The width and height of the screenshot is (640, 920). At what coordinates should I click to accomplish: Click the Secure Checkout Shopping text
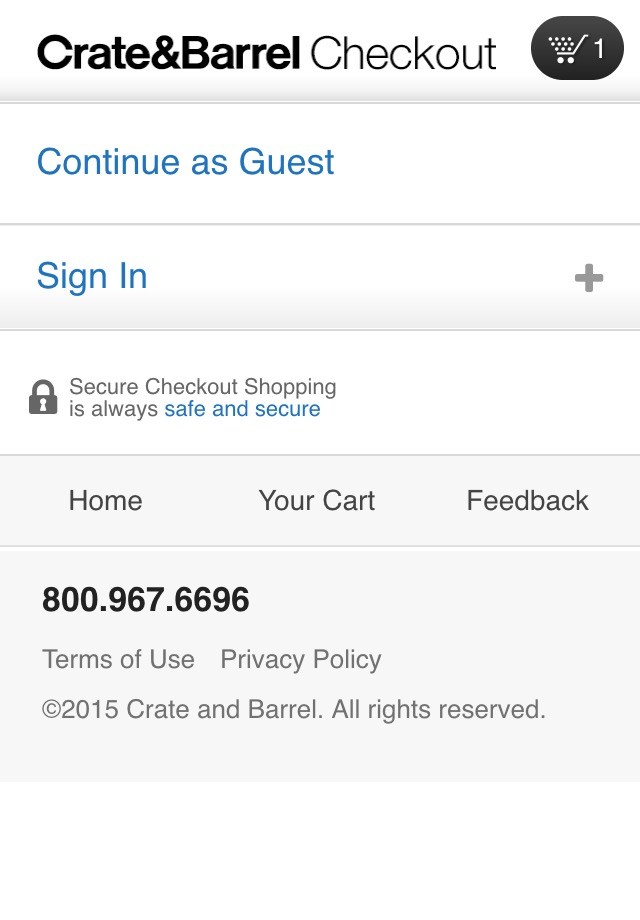[202, 387]
